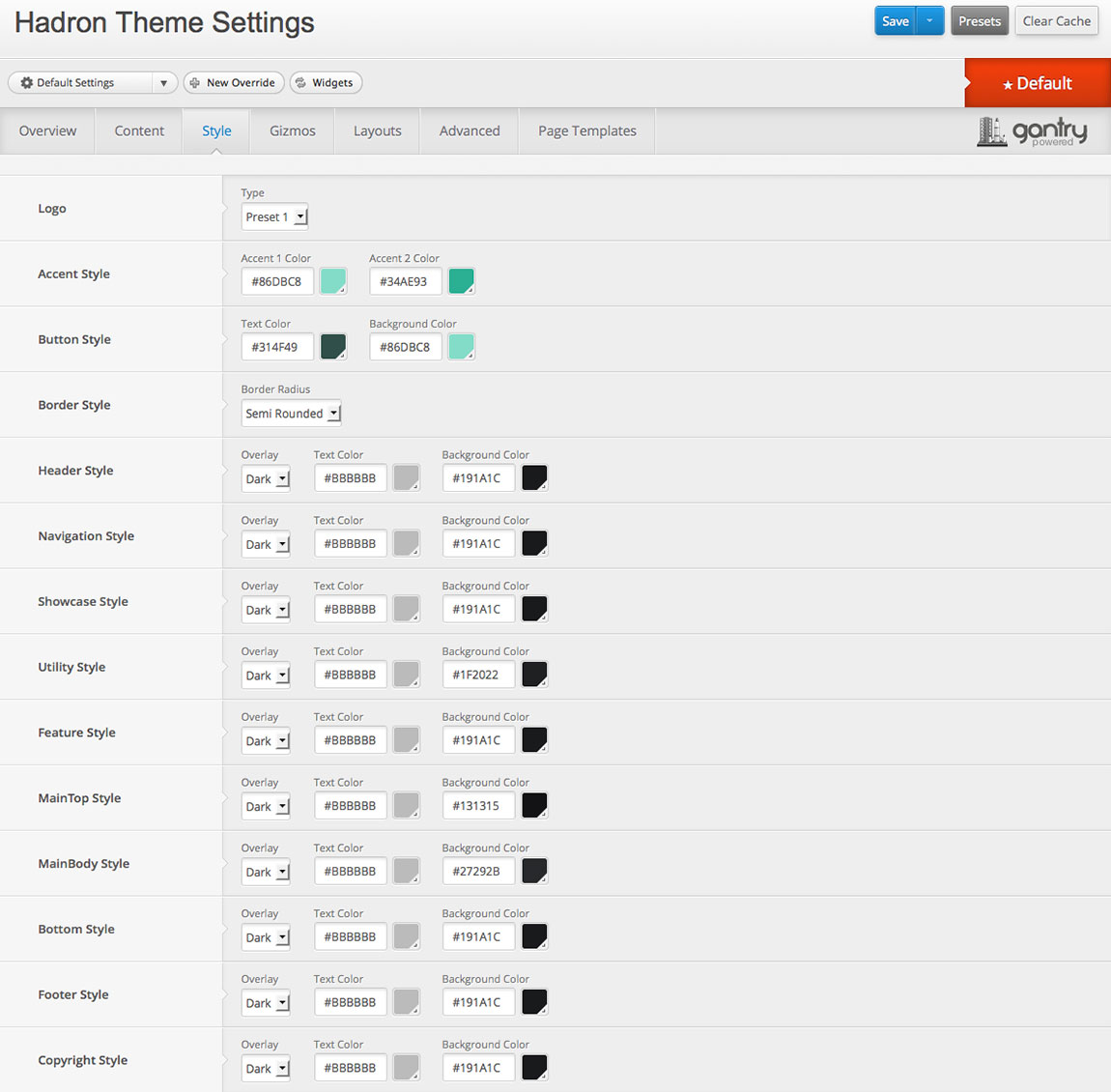Open the Copyright Style Overlay dropdown
The width and height of the screenshot is (1111, 1092).
(266, 1069)
